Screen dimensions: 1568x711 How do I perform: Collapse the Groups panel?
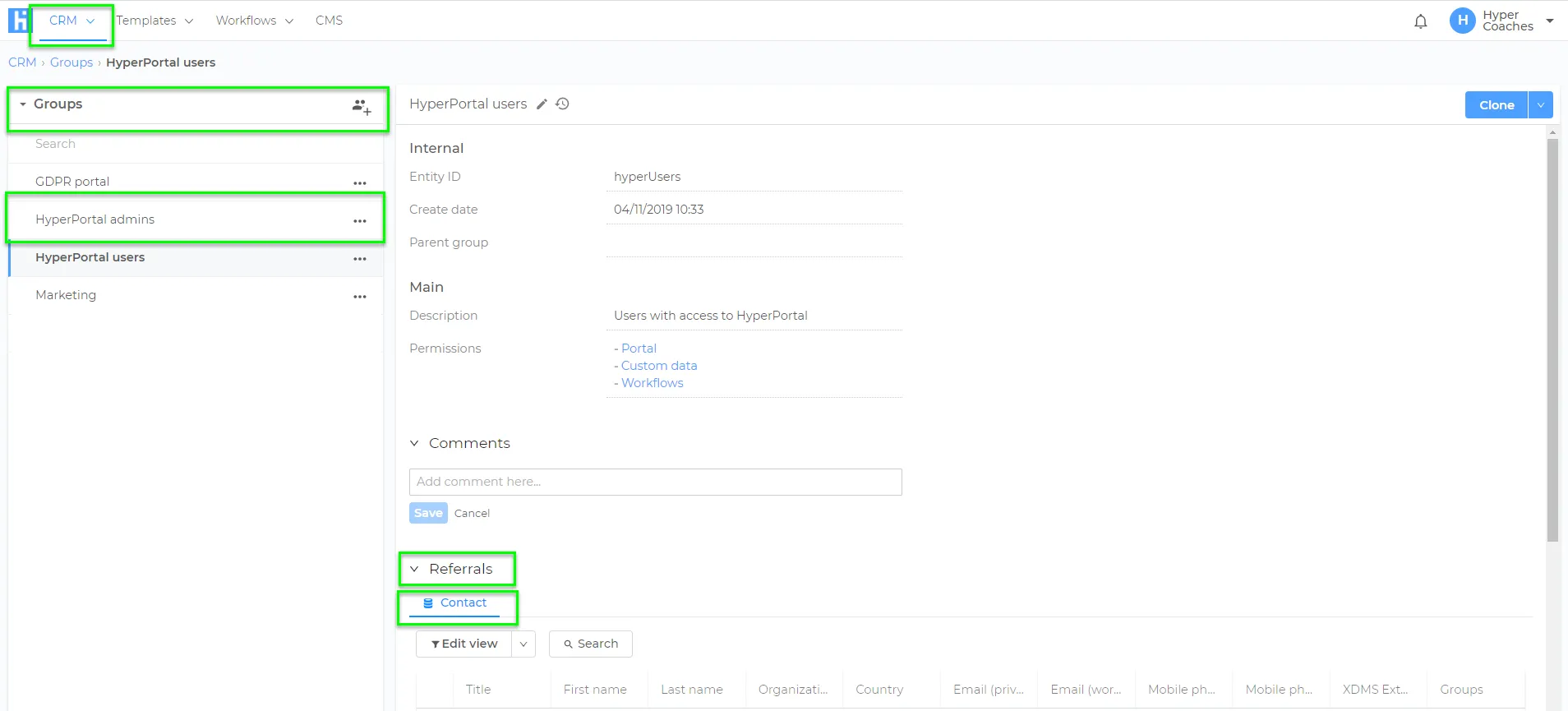23,104
